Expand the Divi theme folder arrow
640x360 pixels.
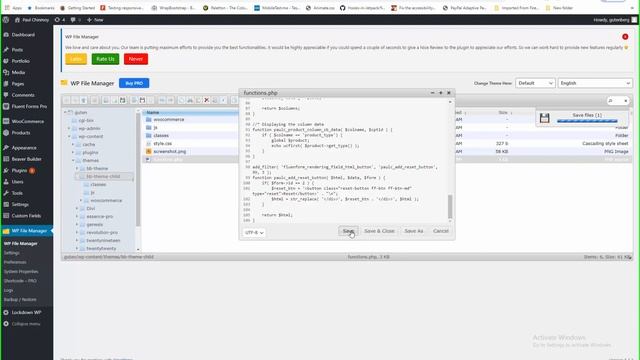[x=77, y=208]
